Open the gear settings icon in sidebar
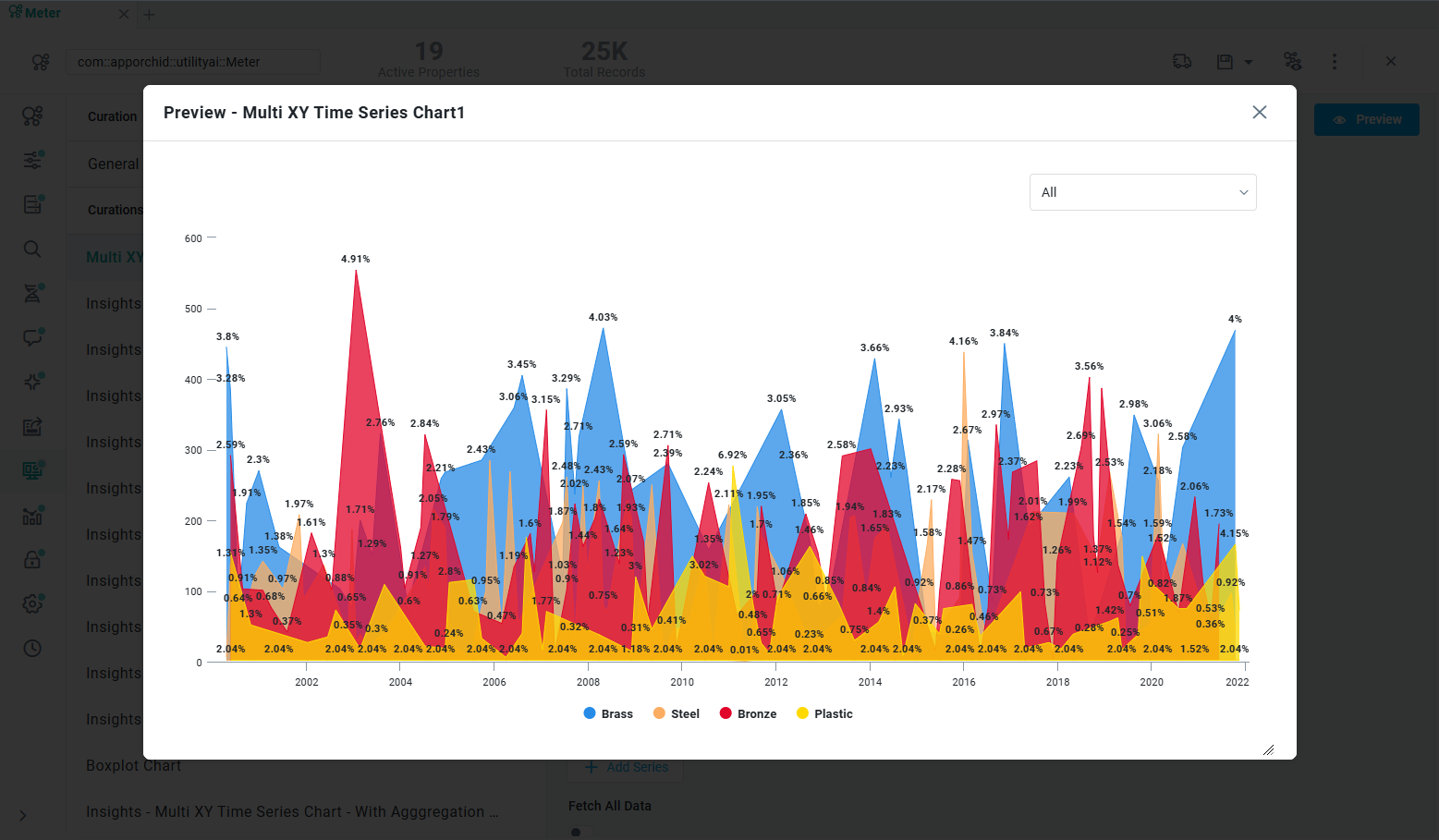Viewport: 1439px width, 840px height. (x=32, y=603)
